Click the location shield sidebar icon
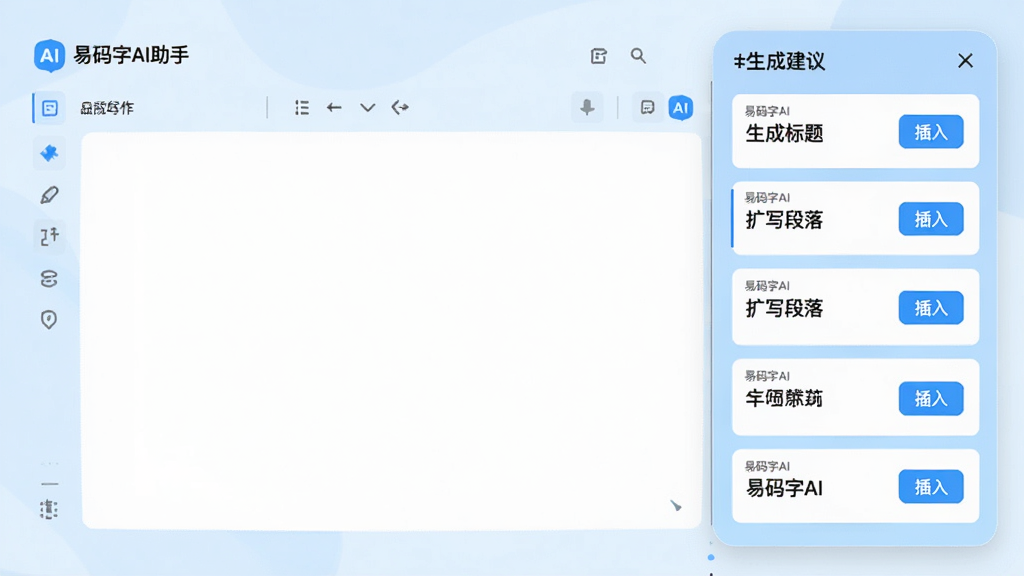 [x=49, y=319]
